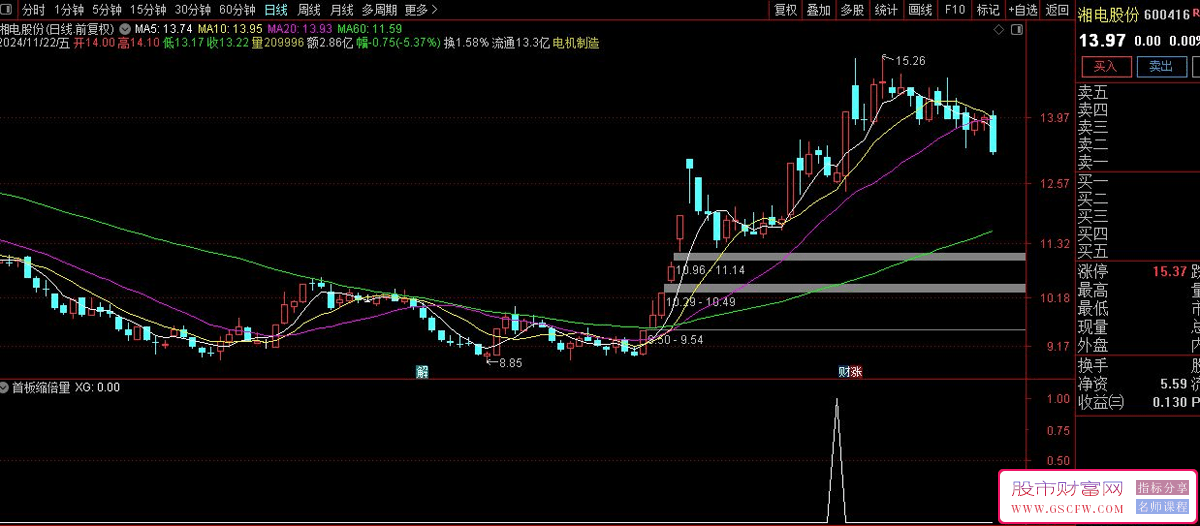Click the 电机制造 industry label
The height and width of the screenshot is (526, 1200).
[x=576, y=43]
